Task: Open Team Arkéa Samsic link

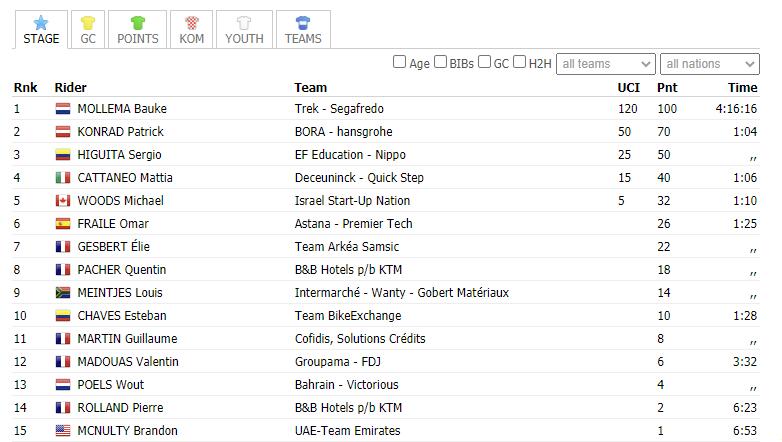Action: coord(347,246)
